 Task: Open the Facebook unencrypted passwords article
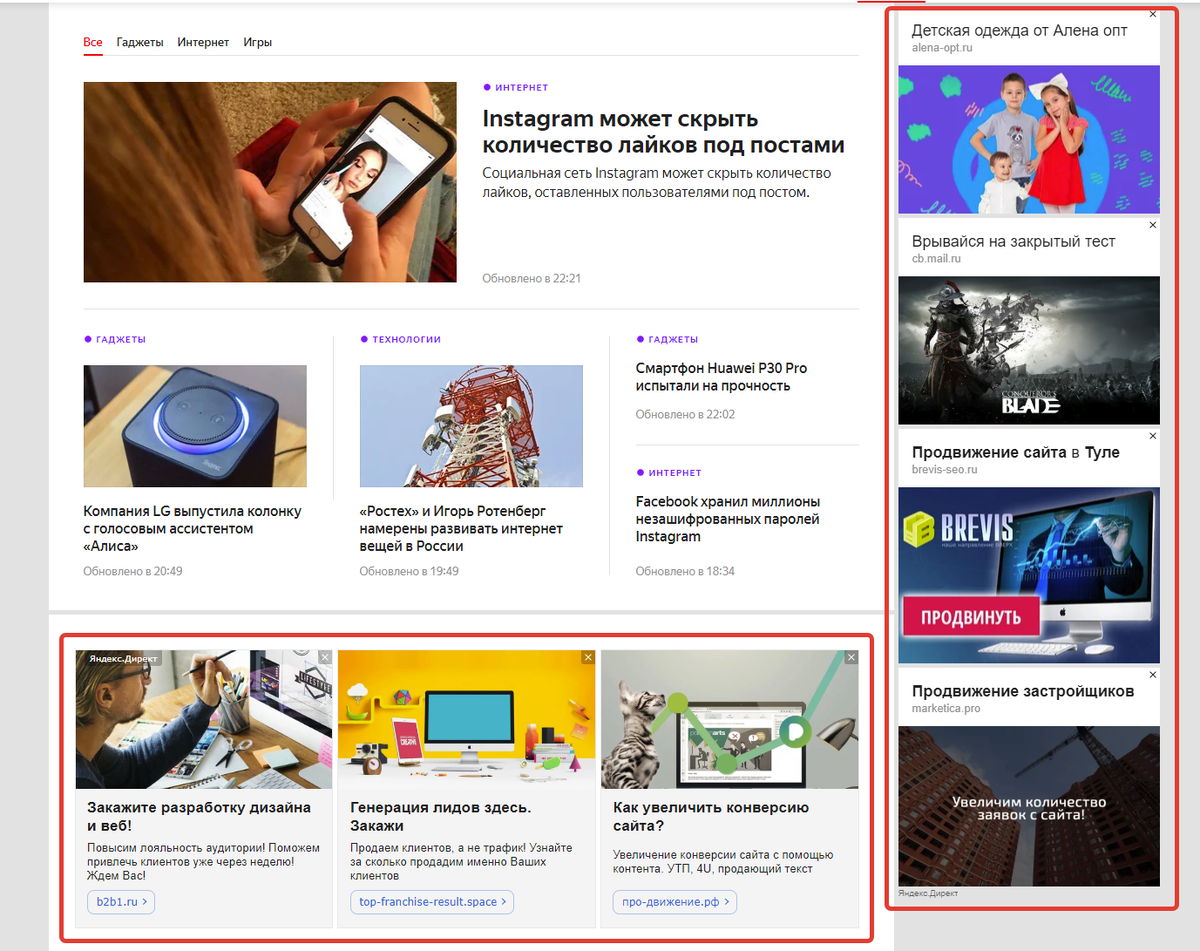728,519
